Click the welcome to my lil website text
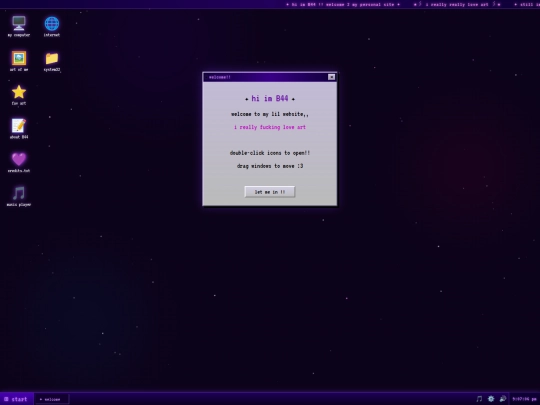The image size is (540, 405). pos(270,114)
